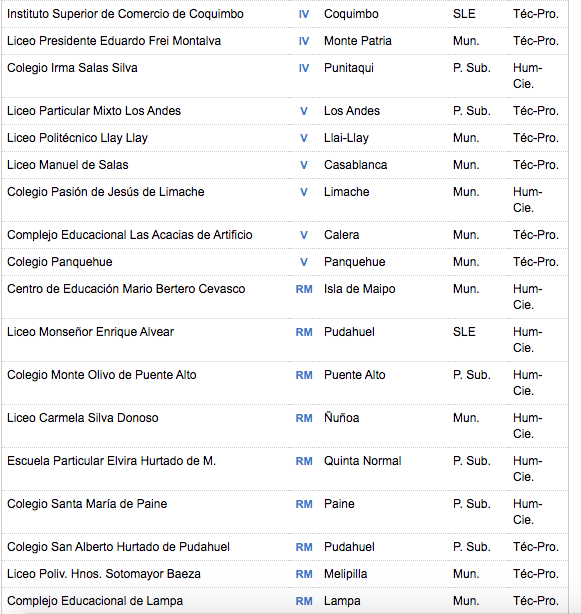
Task: Click Liceo Politécnico Llay Llay school name
Action: 78,138
